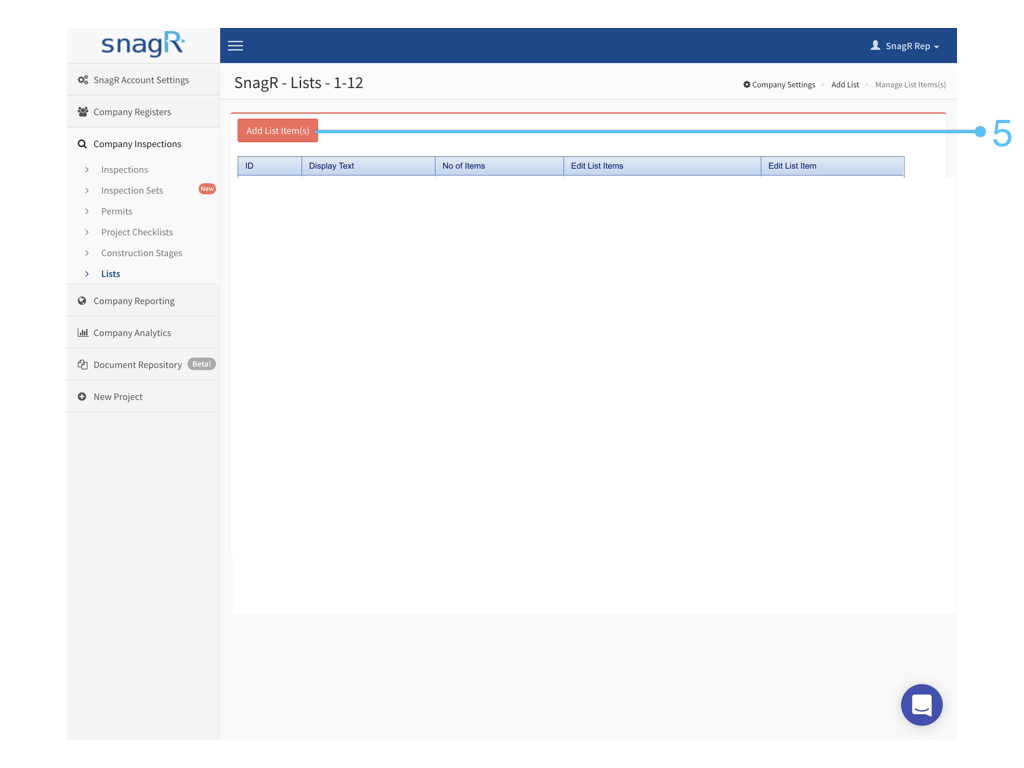Click the Edit List Items column header
The height and width of the screenshot is (768, 1024).
pos(662,166)
